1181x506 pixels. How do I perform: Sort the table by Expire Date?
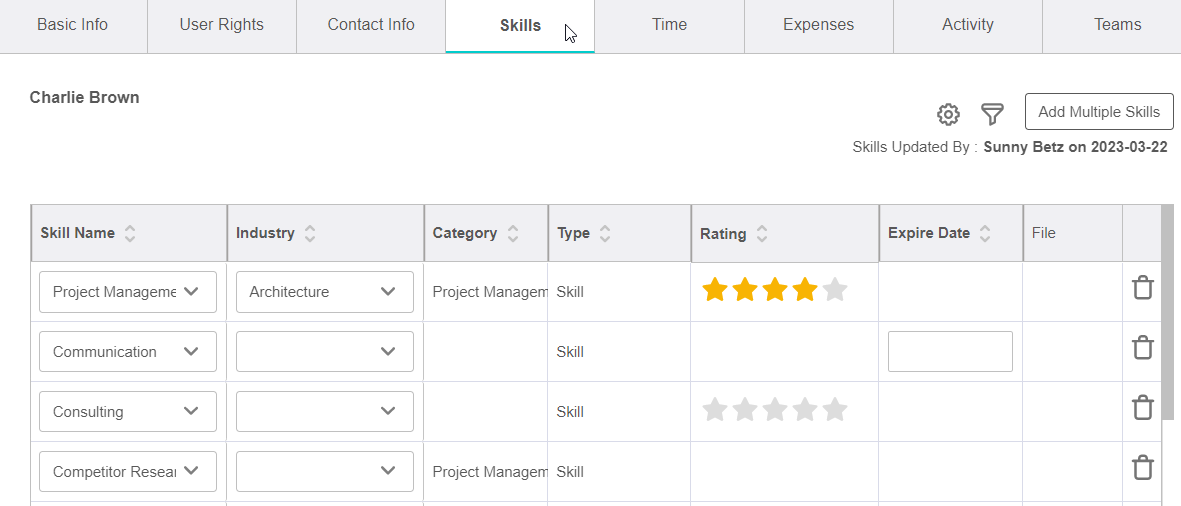pyautogui.click(x=984, y=233)
